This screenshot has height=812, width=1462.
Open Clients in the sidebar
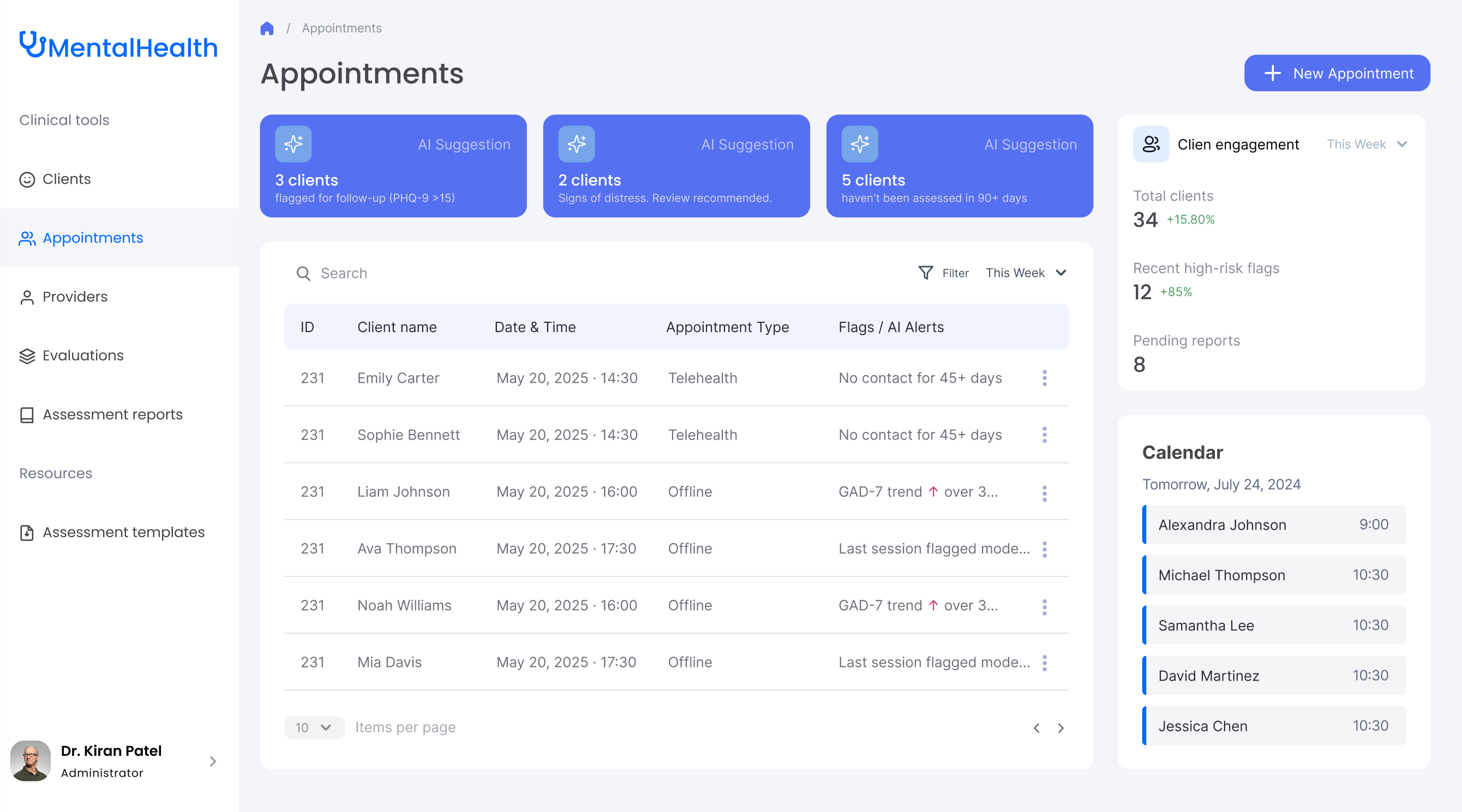pyautogui.click(x=67, y=179)
